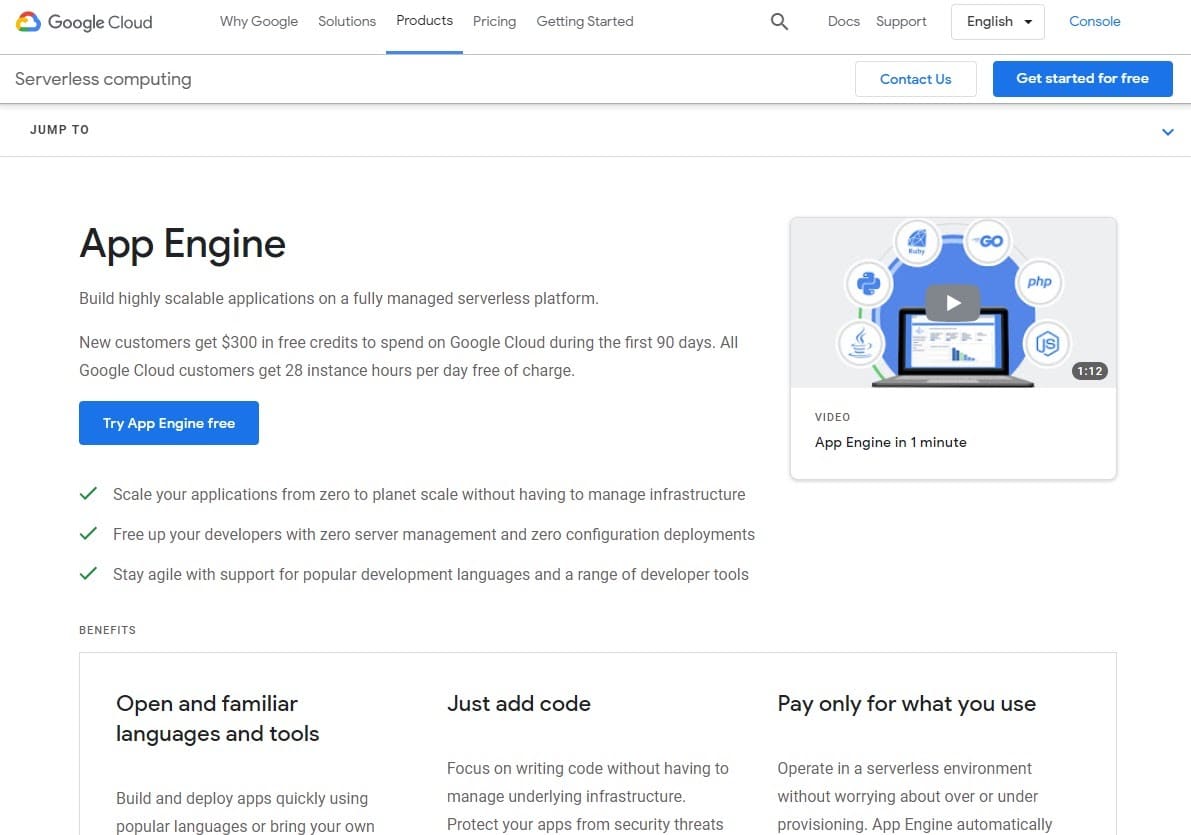This screenshot has height=835, width=1191.
Task: Play the App Engine in 1 minute video
Action: (x=951, y=302)
